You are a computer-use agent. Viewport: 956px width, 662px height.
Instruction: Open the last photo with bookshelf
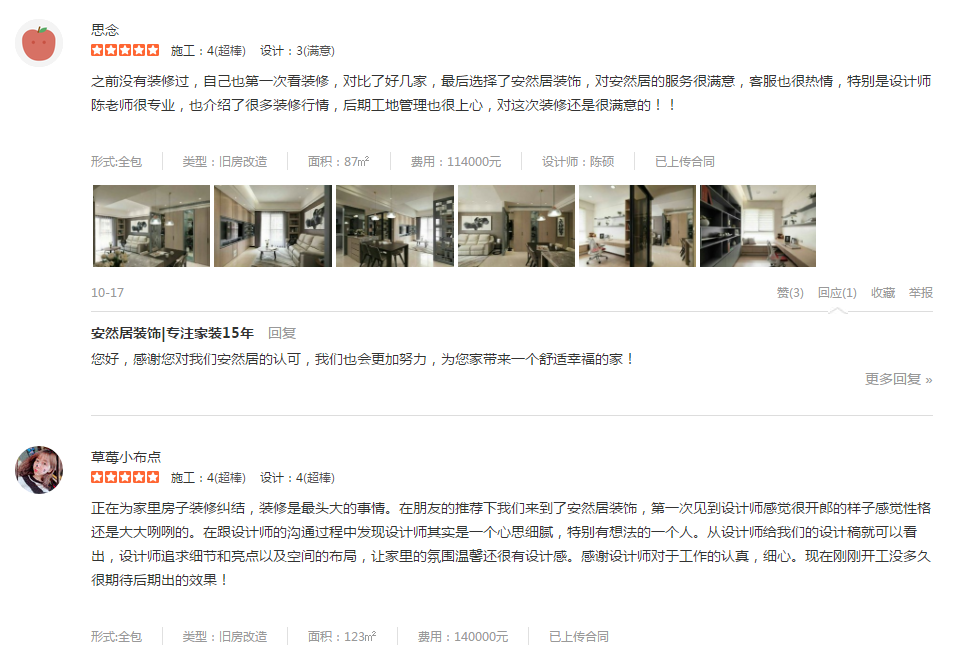coord(758,226)
